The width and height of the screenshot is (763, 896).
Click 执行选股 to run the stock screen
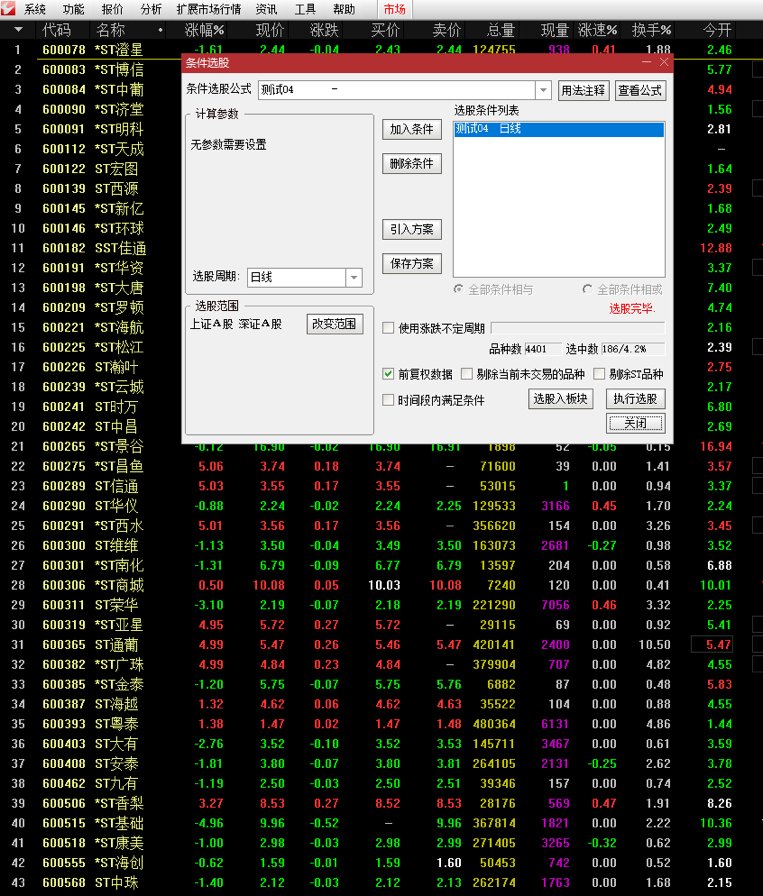[635, 399]
